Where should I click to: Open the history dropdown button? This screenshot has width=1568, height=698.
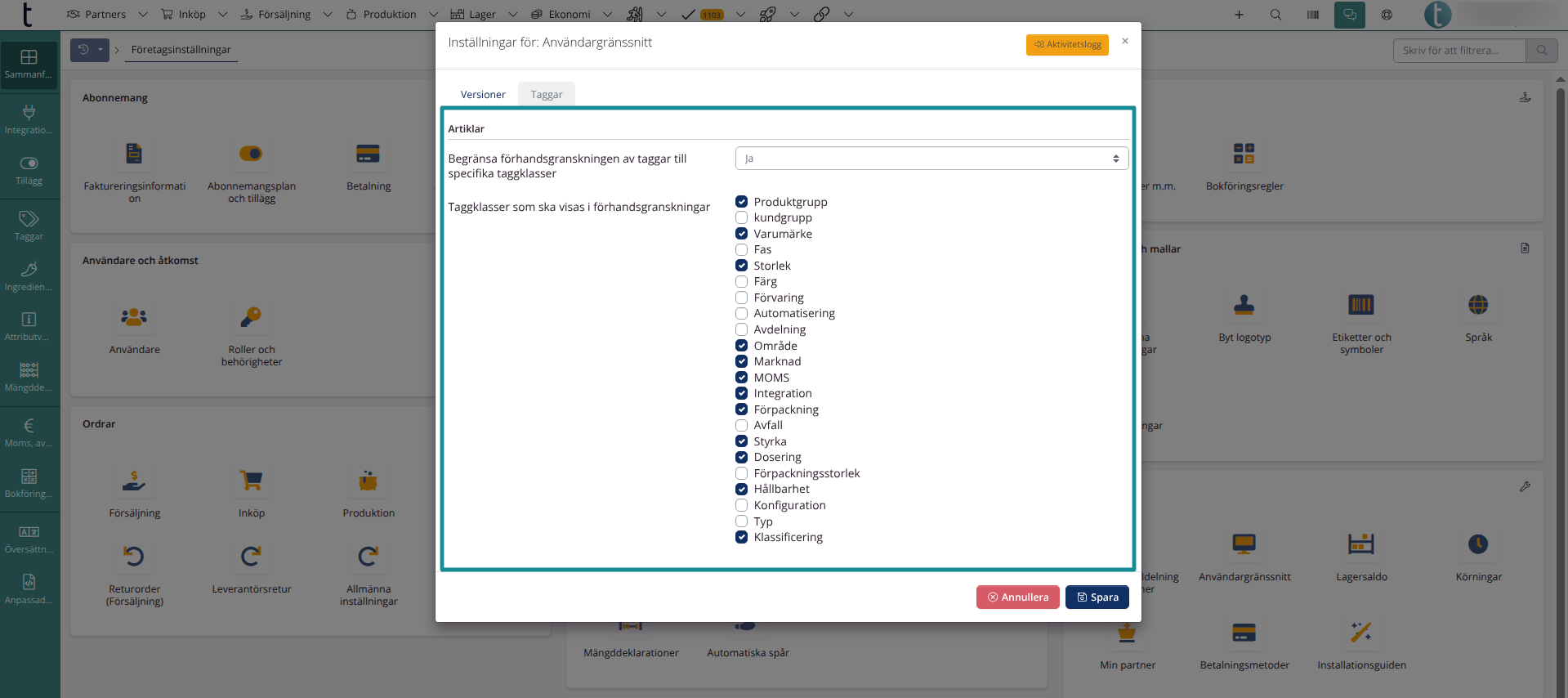[x=90, y=50]
